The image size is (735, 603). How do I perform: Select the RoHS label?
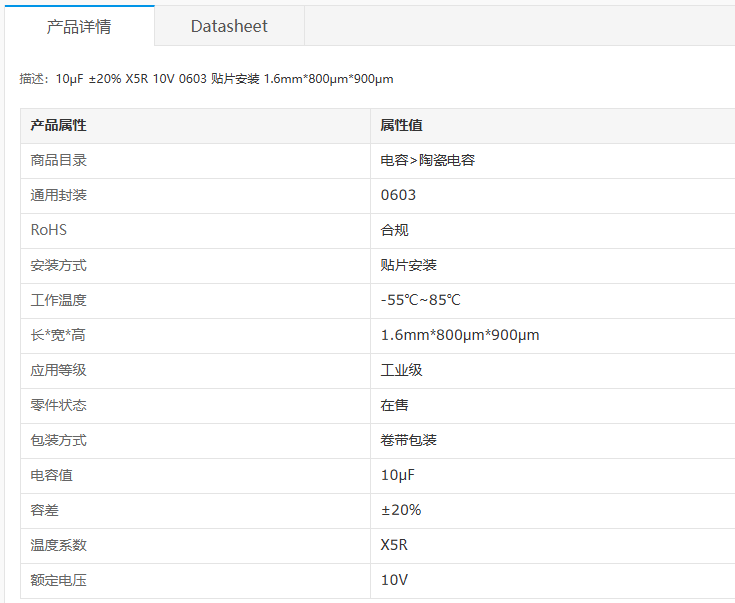[x=49, y=230]
